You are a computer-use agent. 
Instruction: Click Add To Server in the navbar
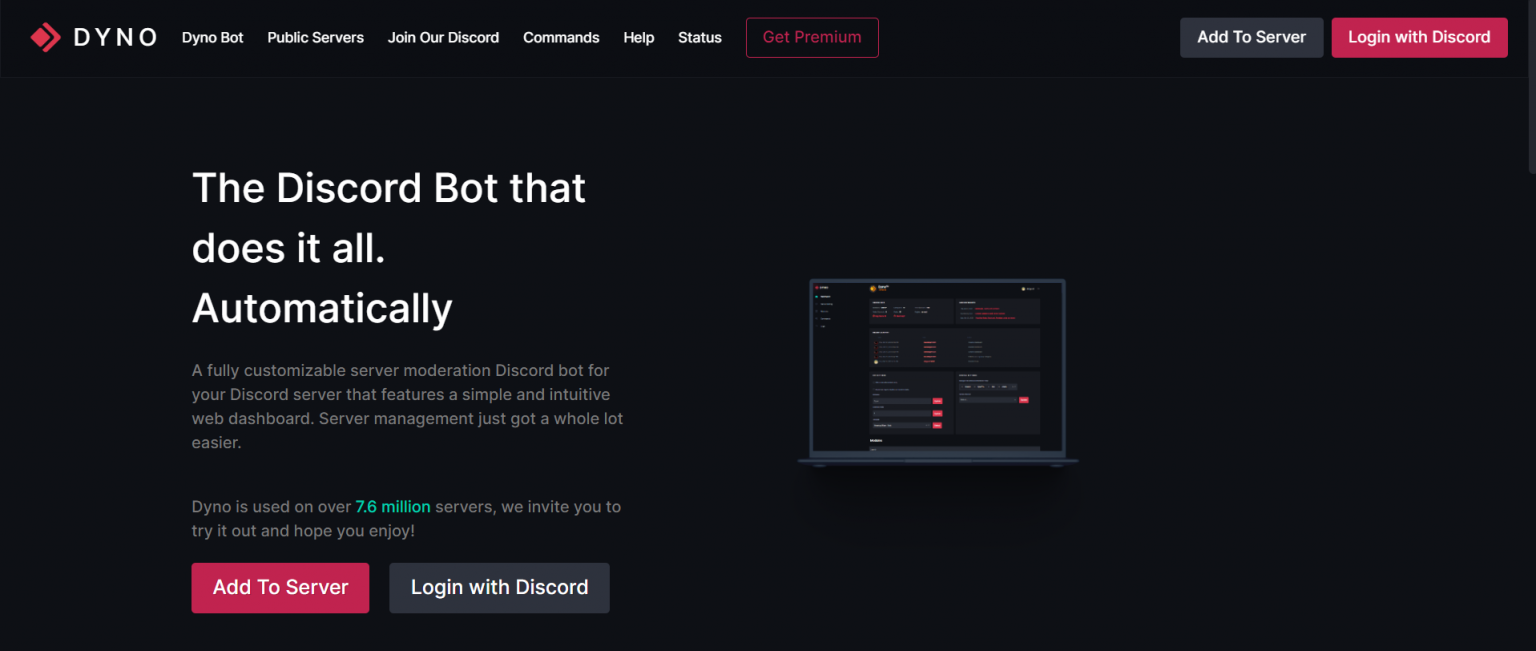click(x=1251, y=37)
